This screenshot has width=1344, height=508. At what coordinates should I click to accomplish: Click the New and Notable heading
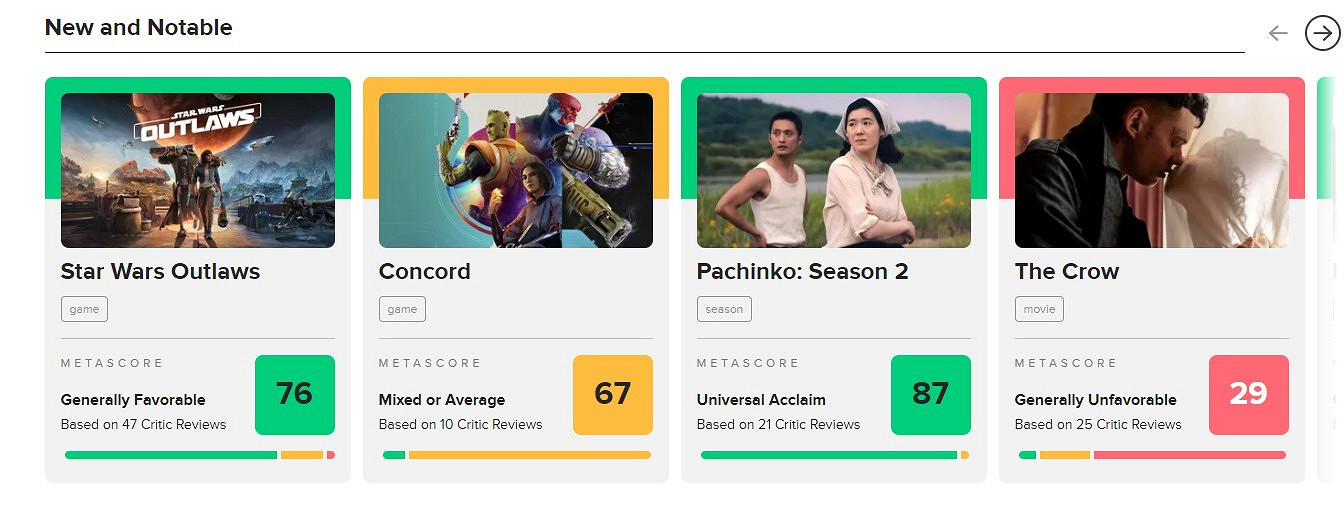[138, 28]
